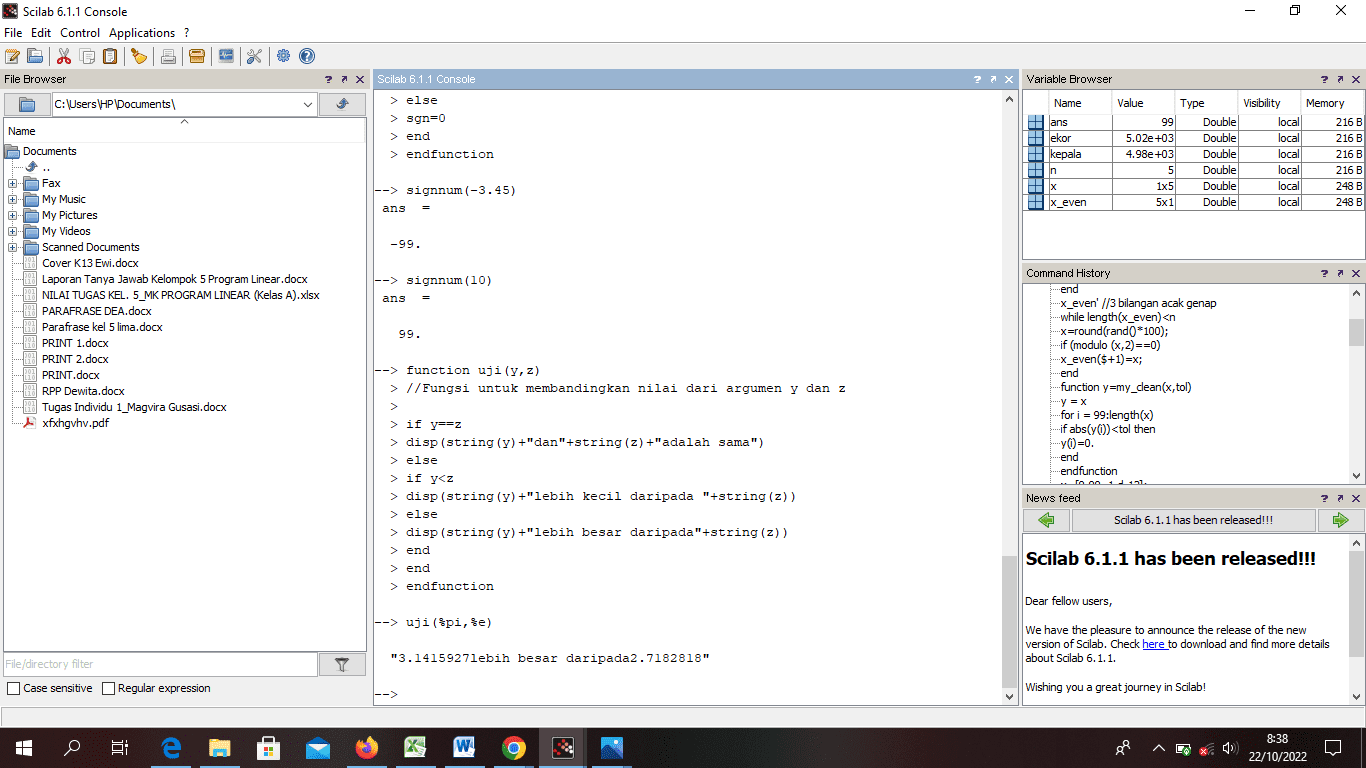Viewport: 1366px width, 768px height.
Task: Open the Applications menu
Action: tap(142, 33)
